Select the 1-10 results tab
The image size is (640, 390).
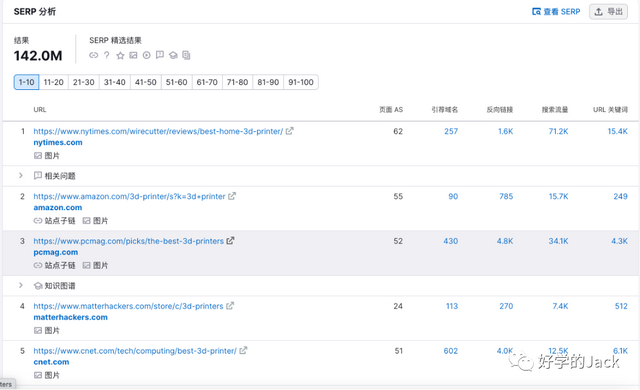click(27, 82)
